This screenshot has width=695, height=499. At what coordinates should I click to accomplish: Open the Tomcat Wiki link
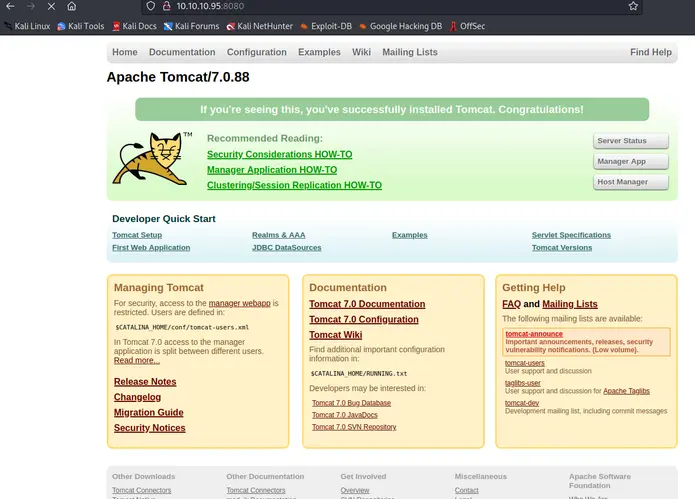336,335
